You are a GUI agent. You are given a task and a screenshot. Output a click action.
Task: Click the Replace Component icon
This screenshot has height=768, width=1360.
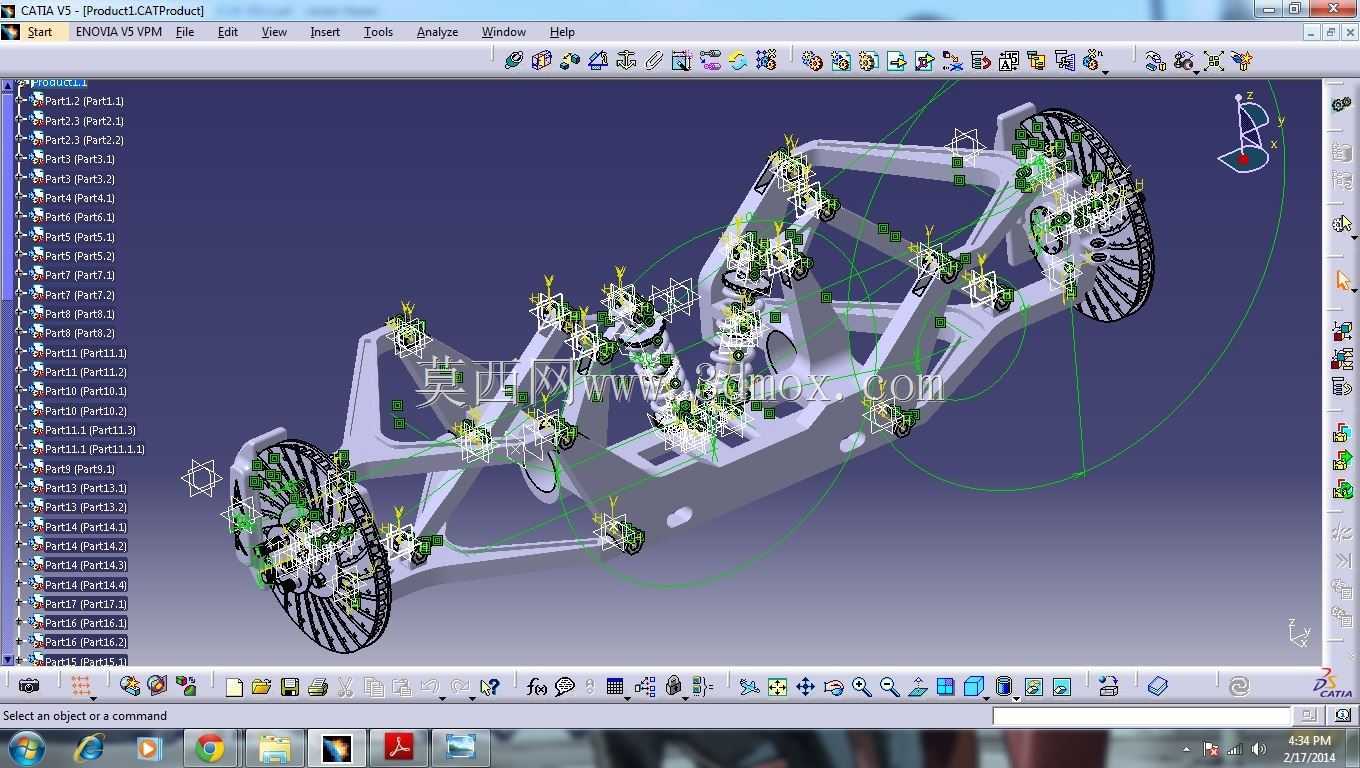point(952,61)
